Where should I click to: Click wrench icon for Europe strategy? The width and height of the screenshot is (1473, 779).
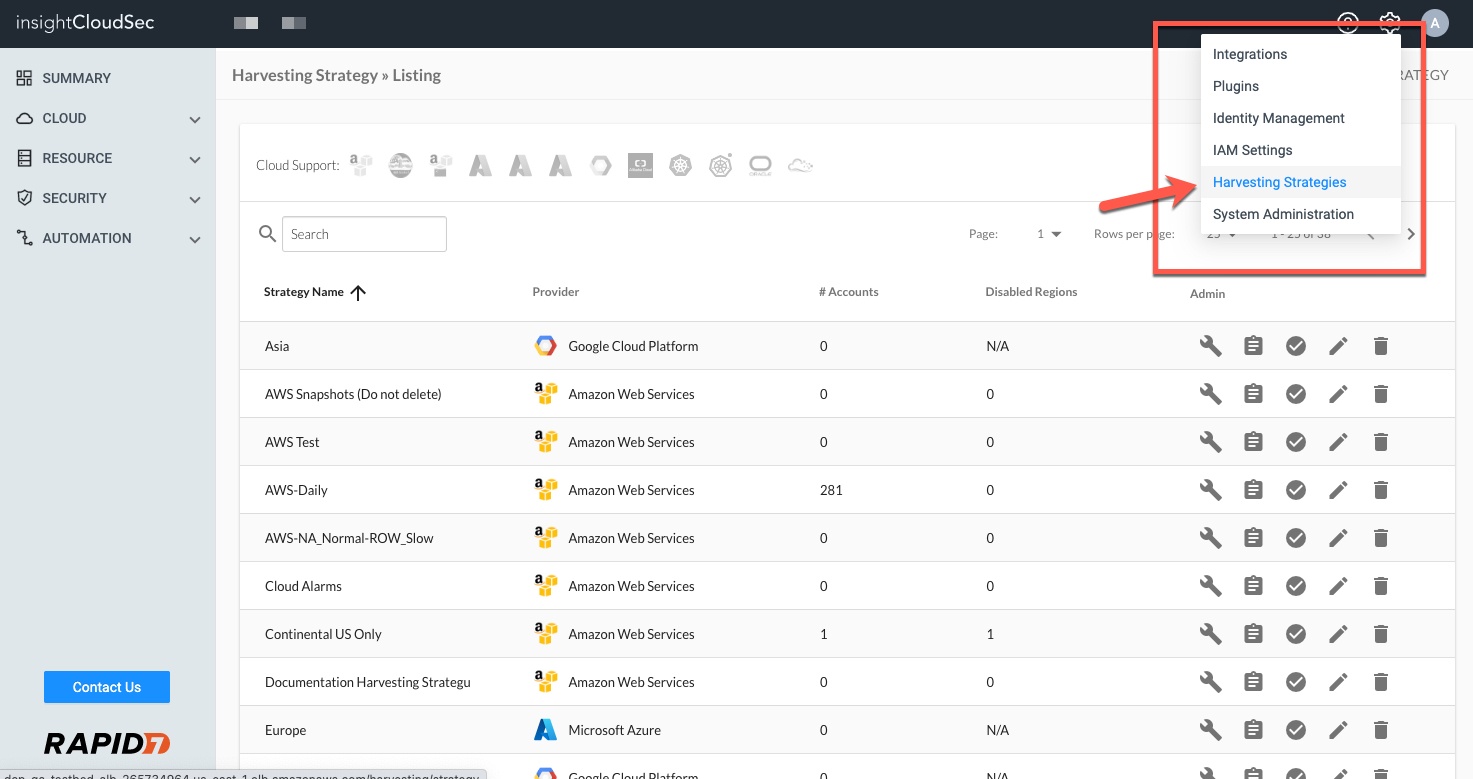click(1210, 730)
